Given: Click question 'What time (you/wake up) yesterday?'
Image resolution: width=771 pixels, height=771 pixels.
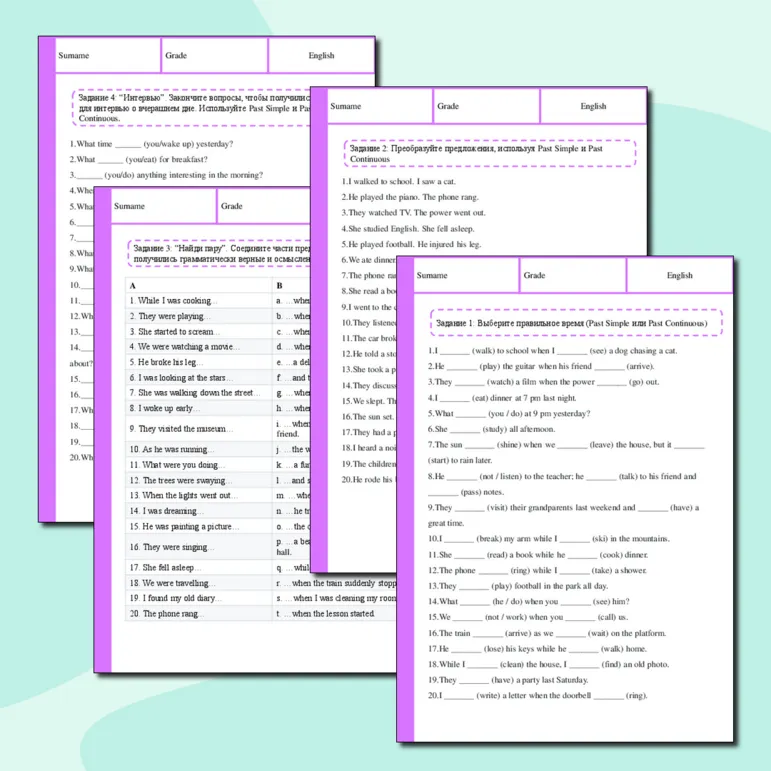Looking at the screenshot, I should (151, 144).
